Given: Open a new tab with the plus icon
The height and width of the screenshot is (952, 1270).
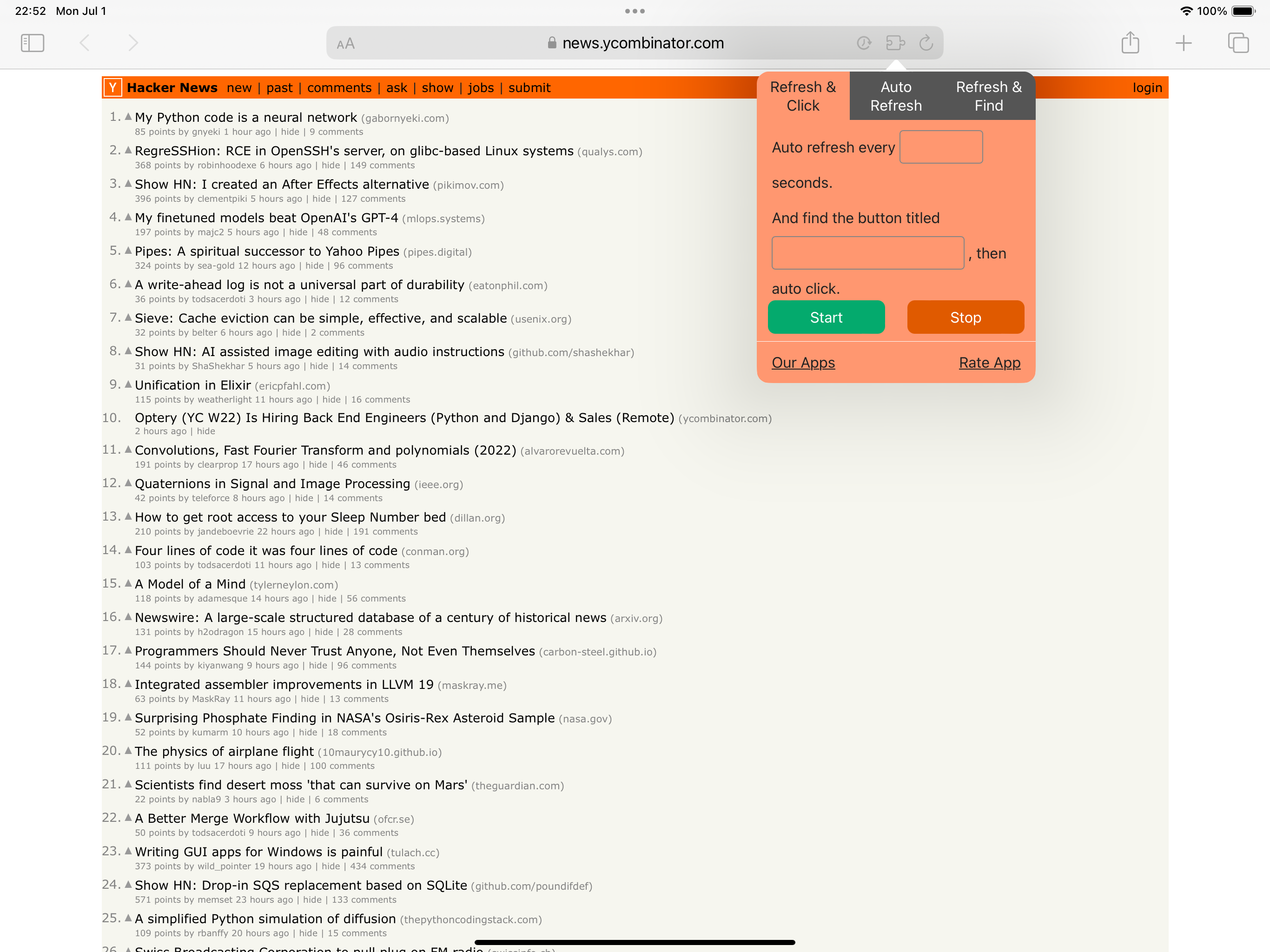Looking at the screenshot, I should pos(1184,43).
